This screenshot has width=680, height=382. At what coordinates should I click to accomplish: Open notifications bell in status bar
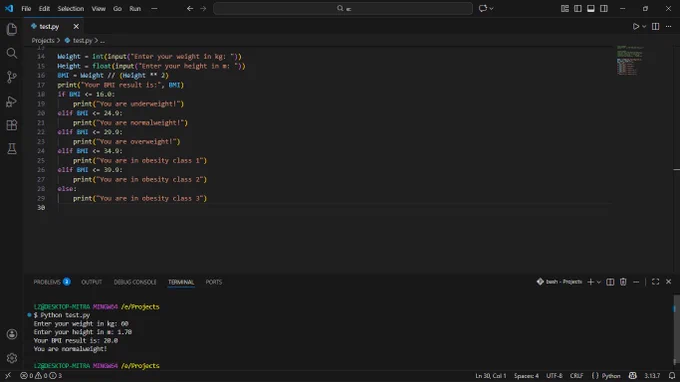[x=672, y=375]
